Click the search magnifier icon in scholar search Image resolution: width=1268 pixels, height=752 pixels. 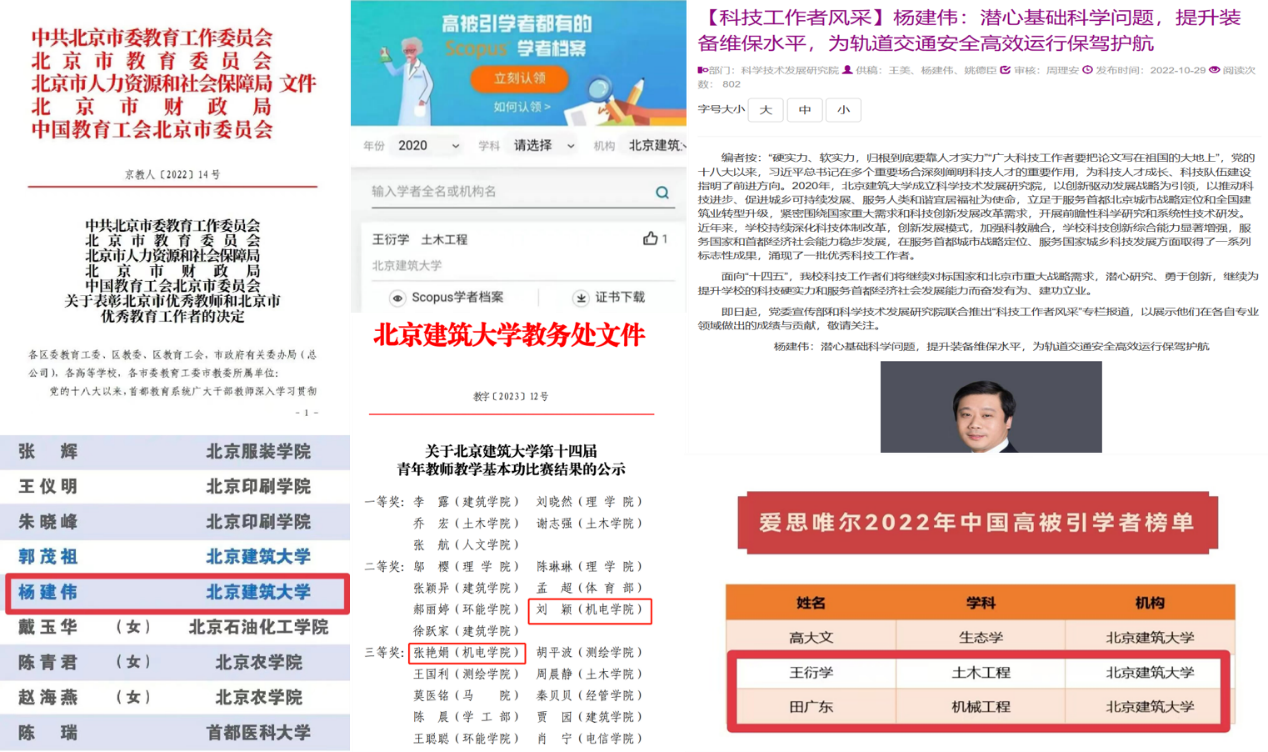pyautogui.click(x=662, y=192)
